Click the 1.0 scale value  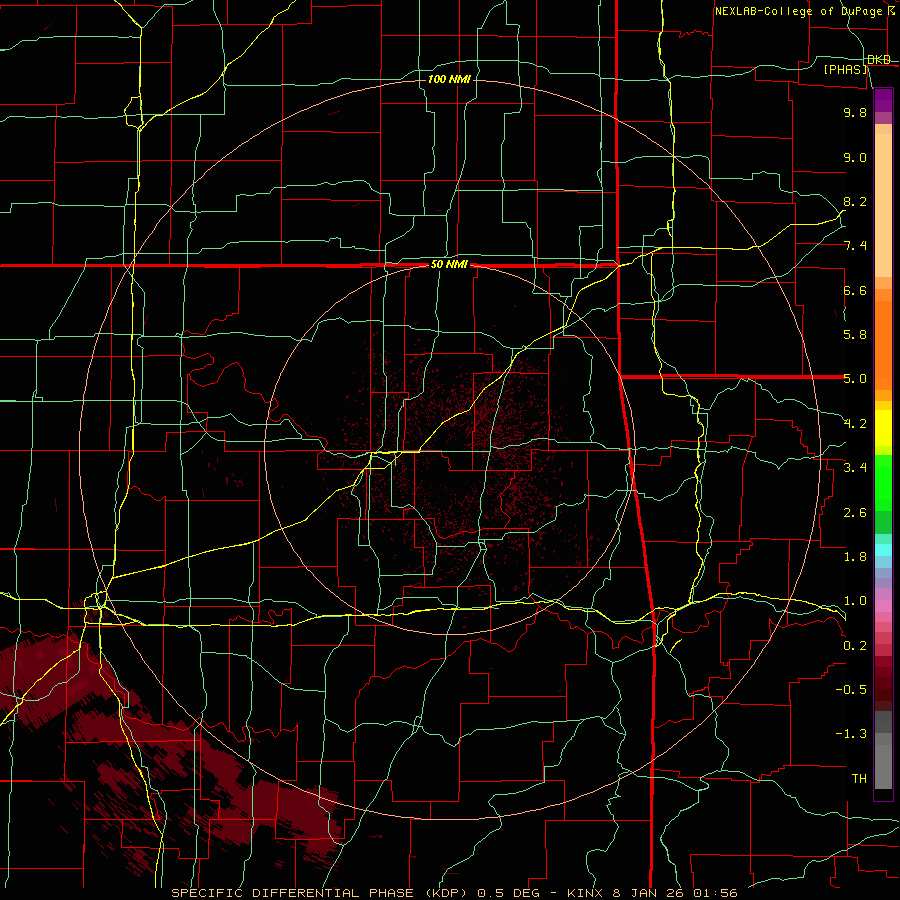[x=855, y=601]
